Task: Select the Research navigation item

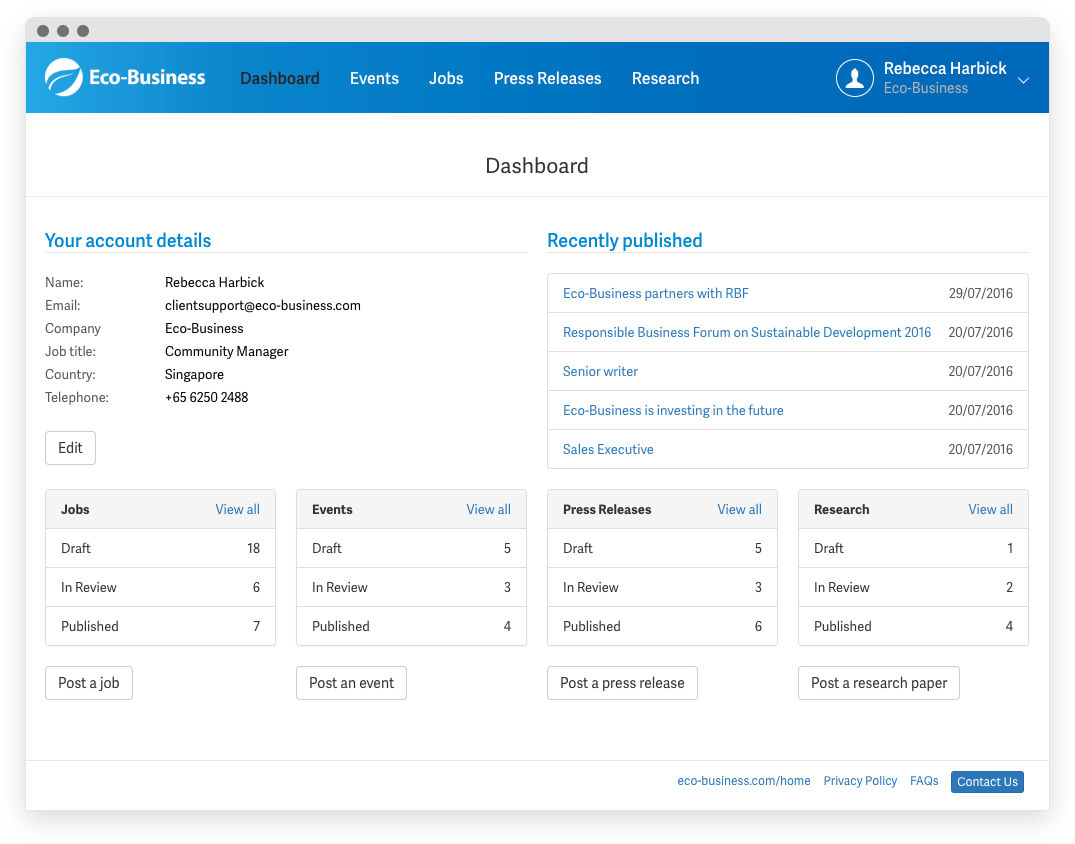Action: tap(665, 78)
